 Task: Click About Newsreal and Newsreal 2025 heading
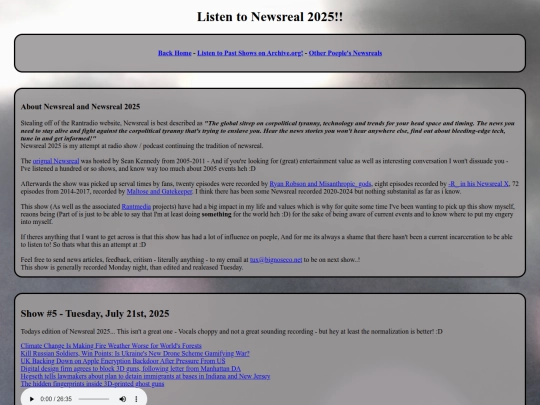[x=80, y=107]
